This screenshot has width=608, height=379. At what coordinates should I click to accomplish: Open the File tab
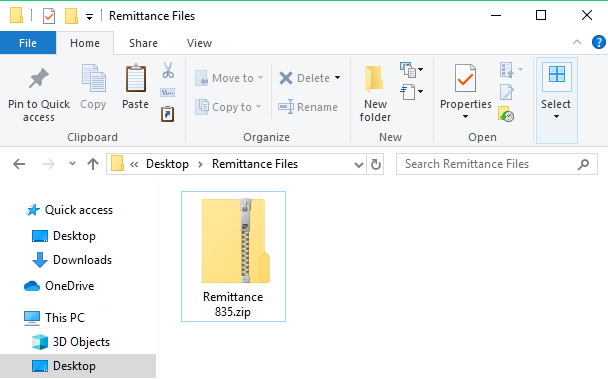pos(28,43)
